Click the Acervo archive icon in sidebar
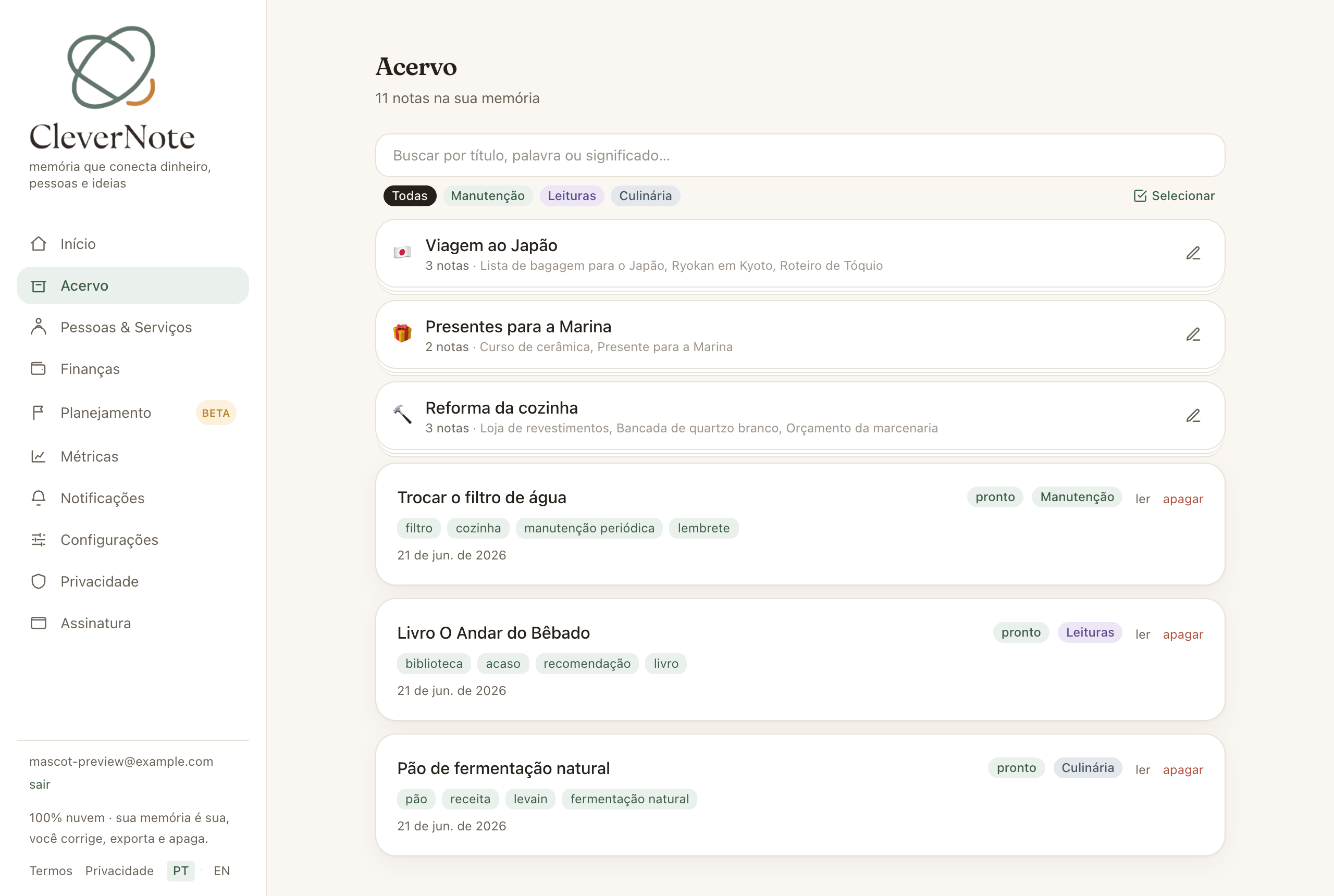Image resolution: width=1334 pixels, height=896 pixels. point(38,285)
